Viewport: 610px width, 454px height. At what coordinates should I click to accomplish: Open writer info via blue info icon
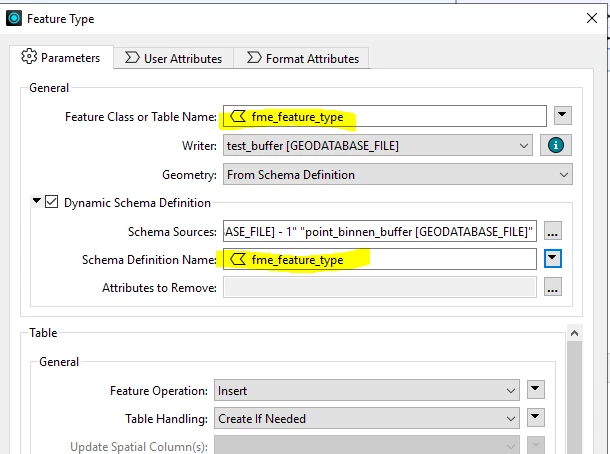(556, 145)
